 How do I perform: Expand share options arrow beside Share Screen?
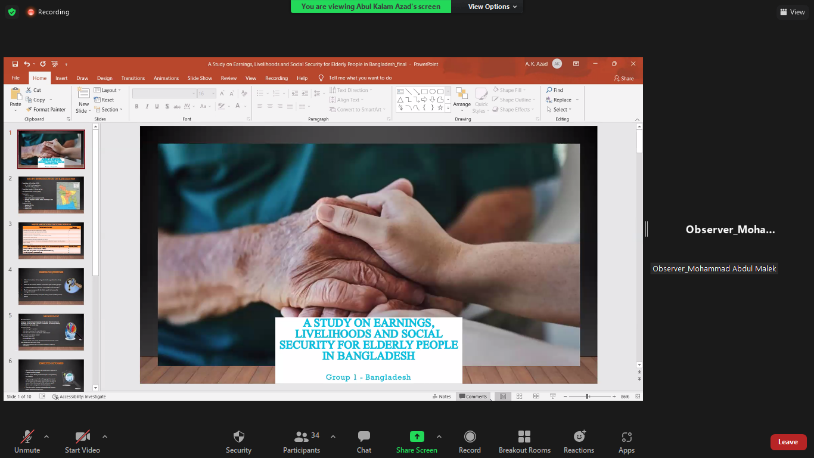point(439,437)
